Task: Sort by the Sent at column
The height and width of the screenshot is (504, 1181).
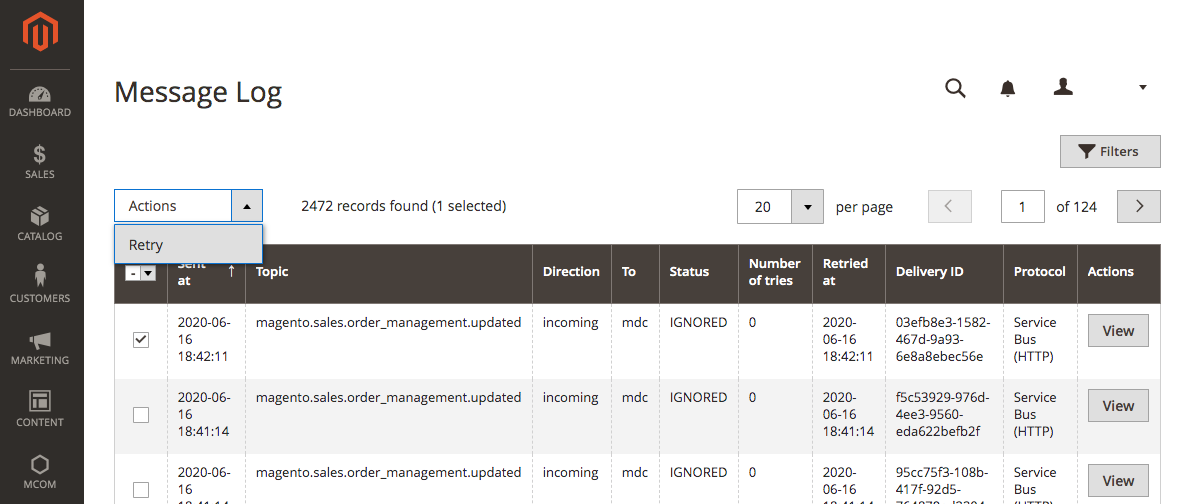Action: pos(206,272)
